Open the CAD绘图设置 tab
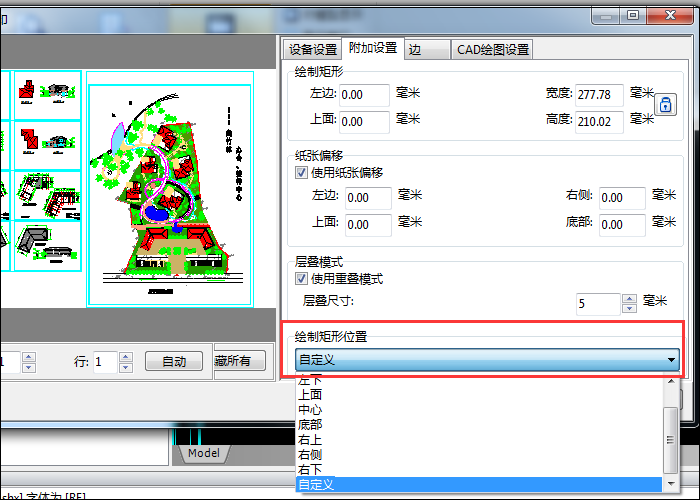 (492, 49)
